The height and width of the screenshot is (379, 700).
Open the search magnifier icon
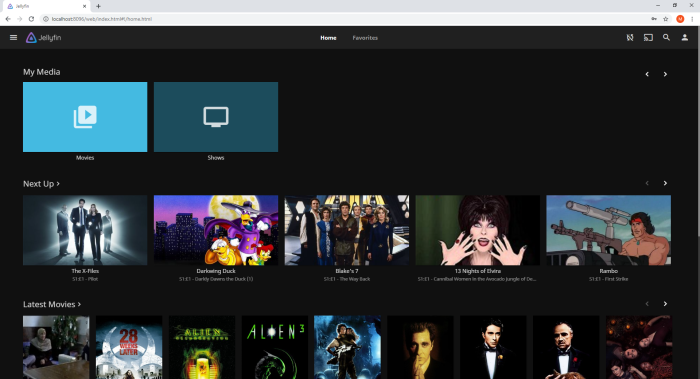coord(666,37)
